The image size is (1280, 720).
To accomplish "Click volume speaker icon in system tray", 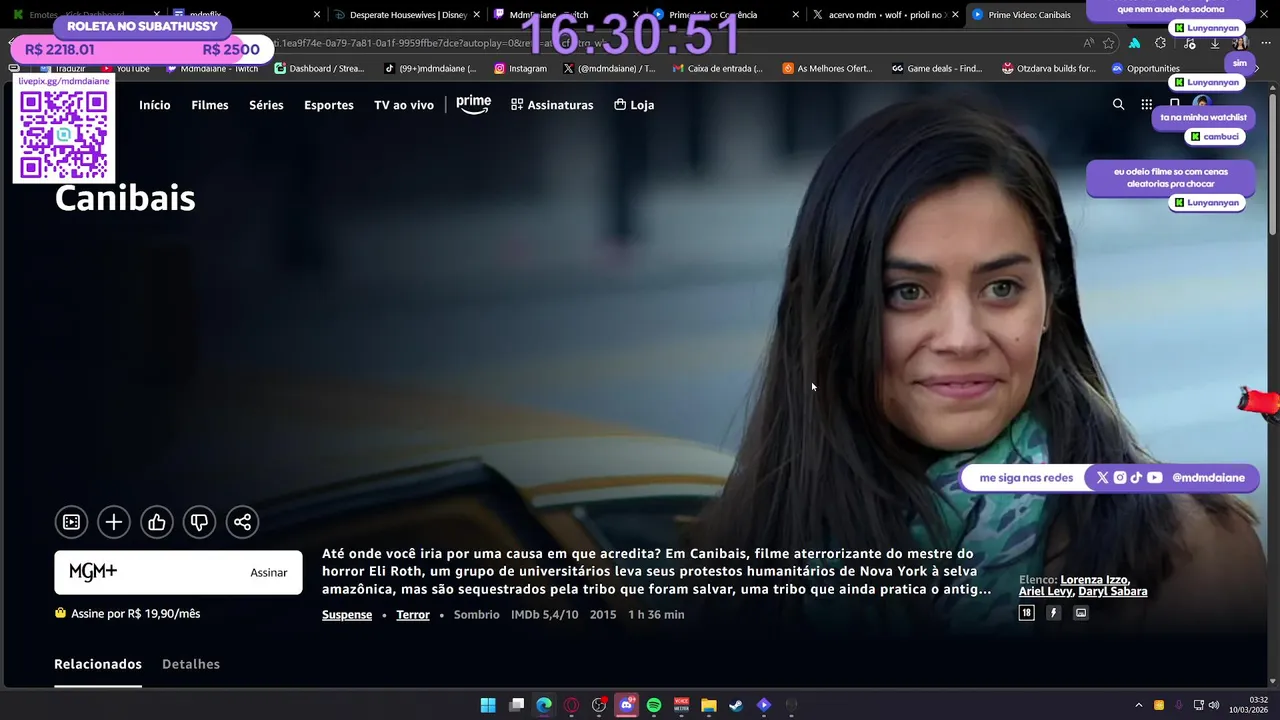I will [1214, 705].
